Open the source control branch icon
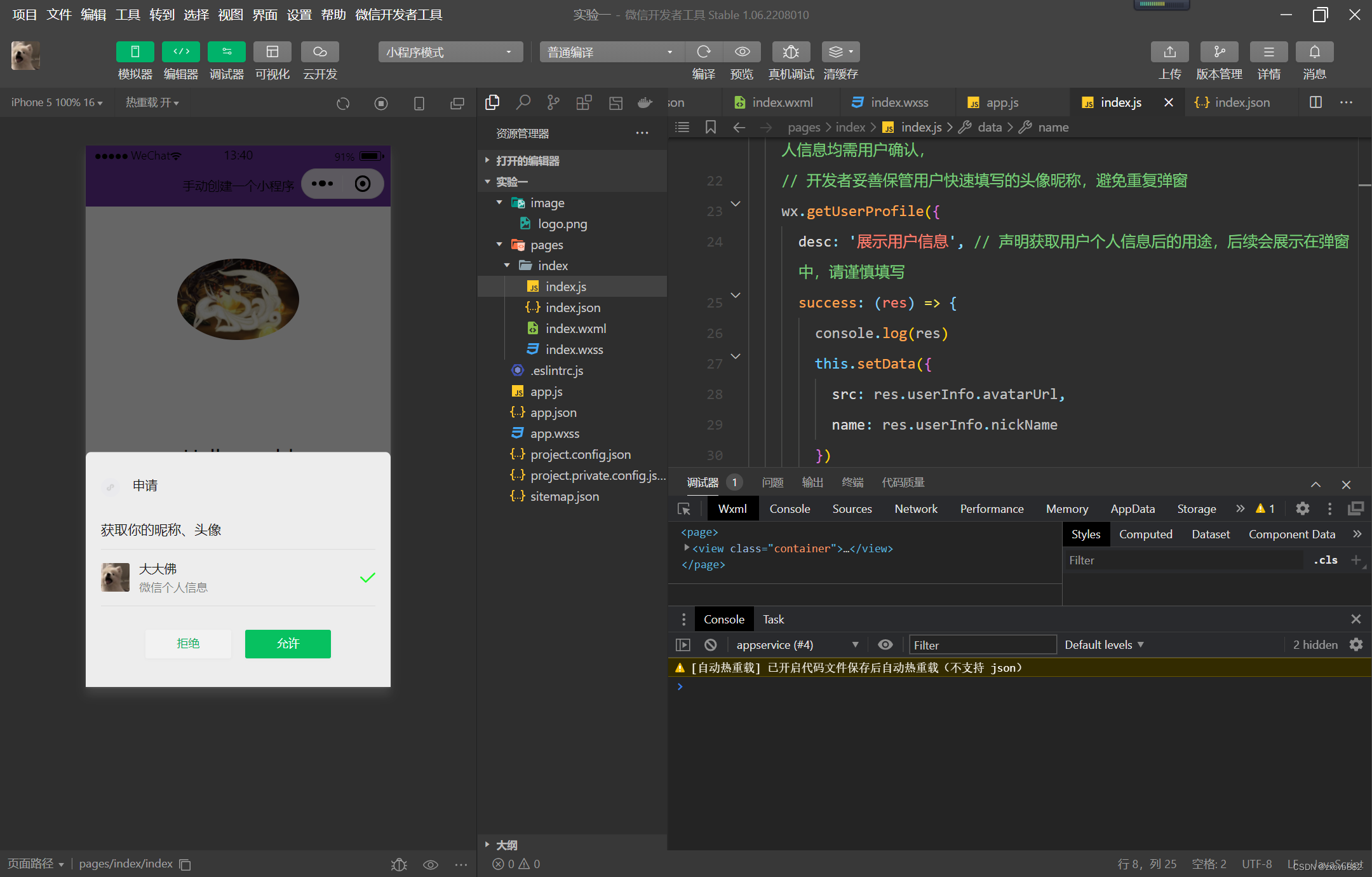The width and height of the screenshot is (1372, 877). [553, 102]
